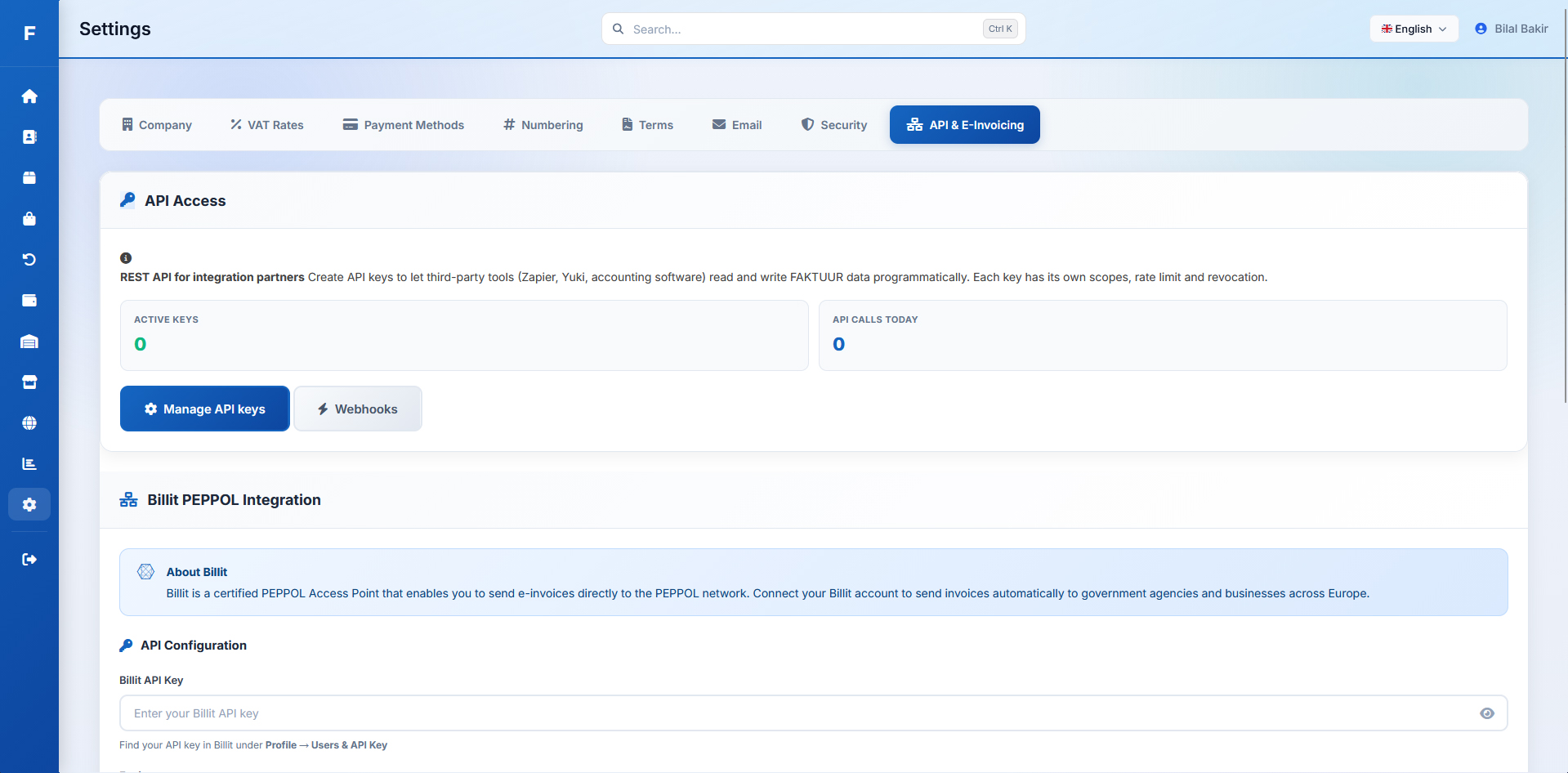
Task: Open the reports chart icon in sidebar
Action: [x=29, y=464]
